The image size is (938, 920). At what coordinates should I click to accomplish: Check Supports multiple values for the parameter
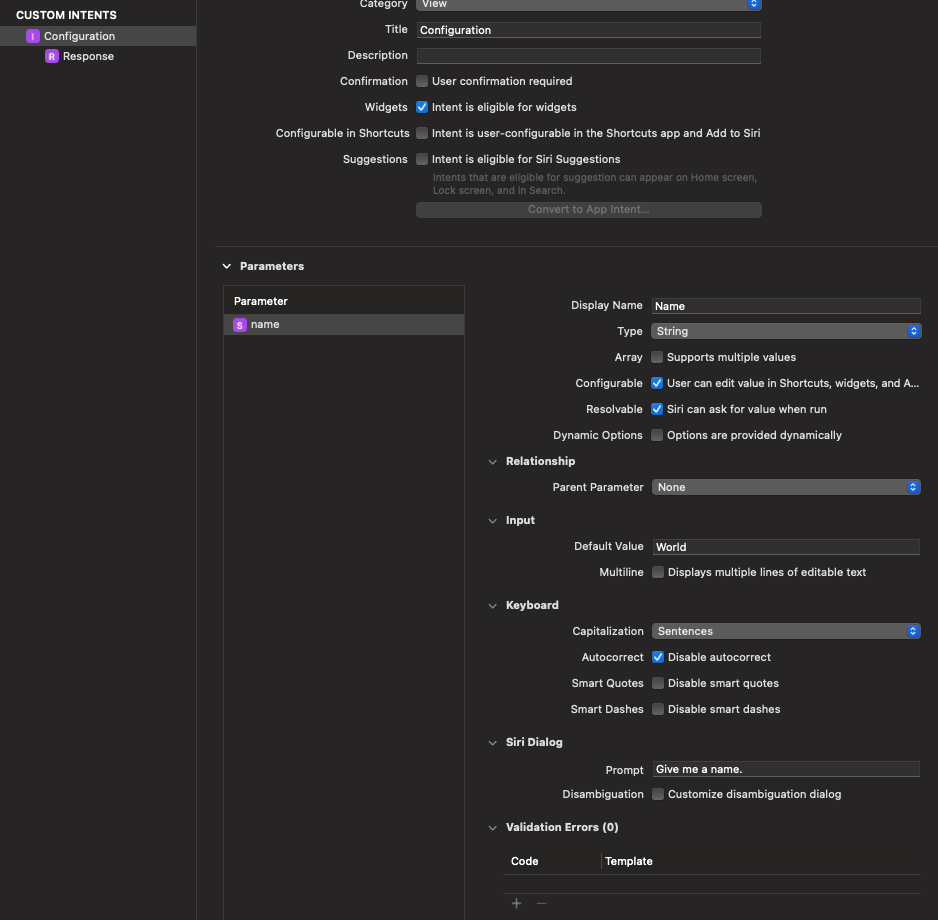[x=657, y=357]
